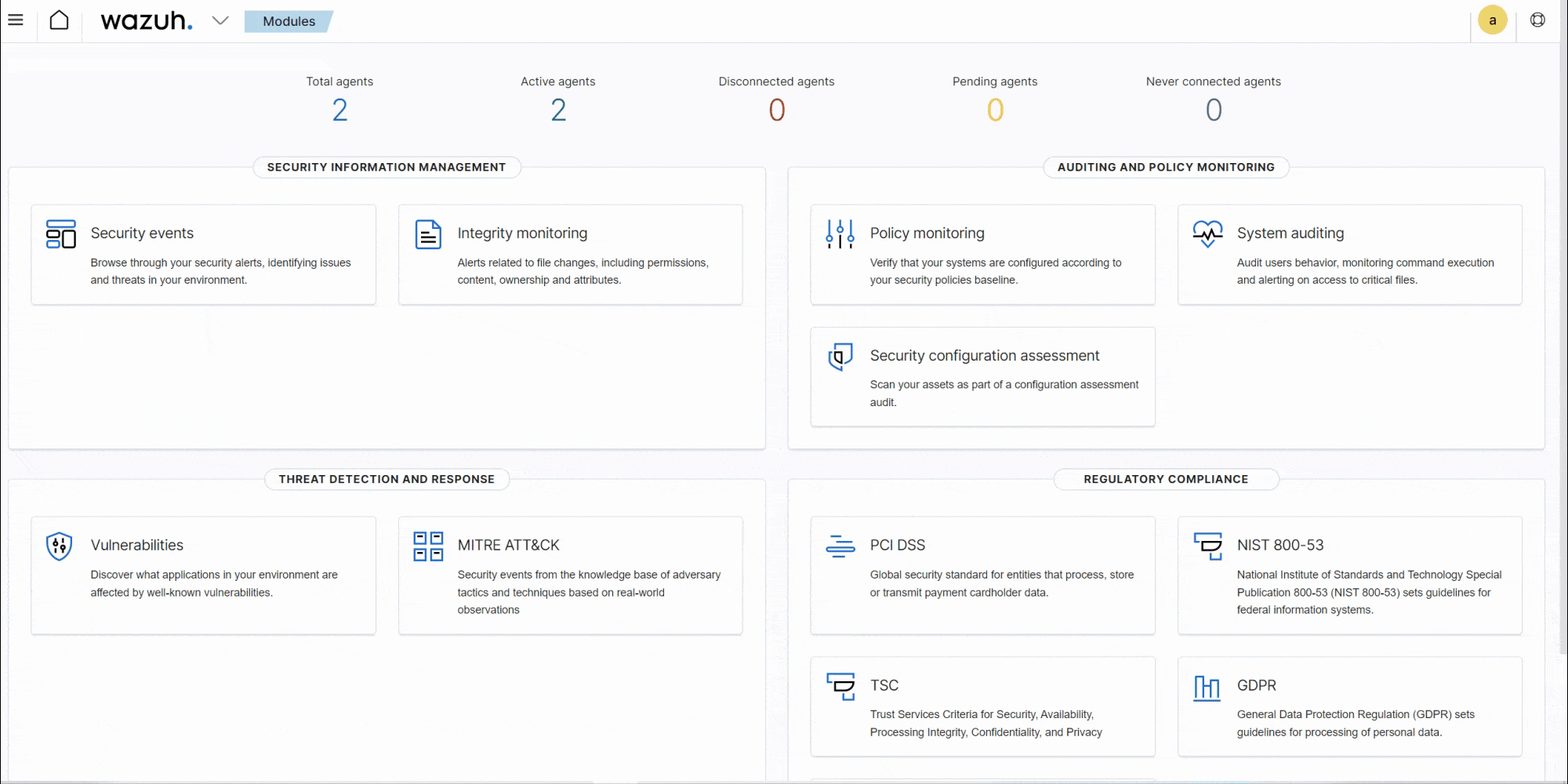
Task: Click the PCI DSS icon
Action: (x=840, y=546)
